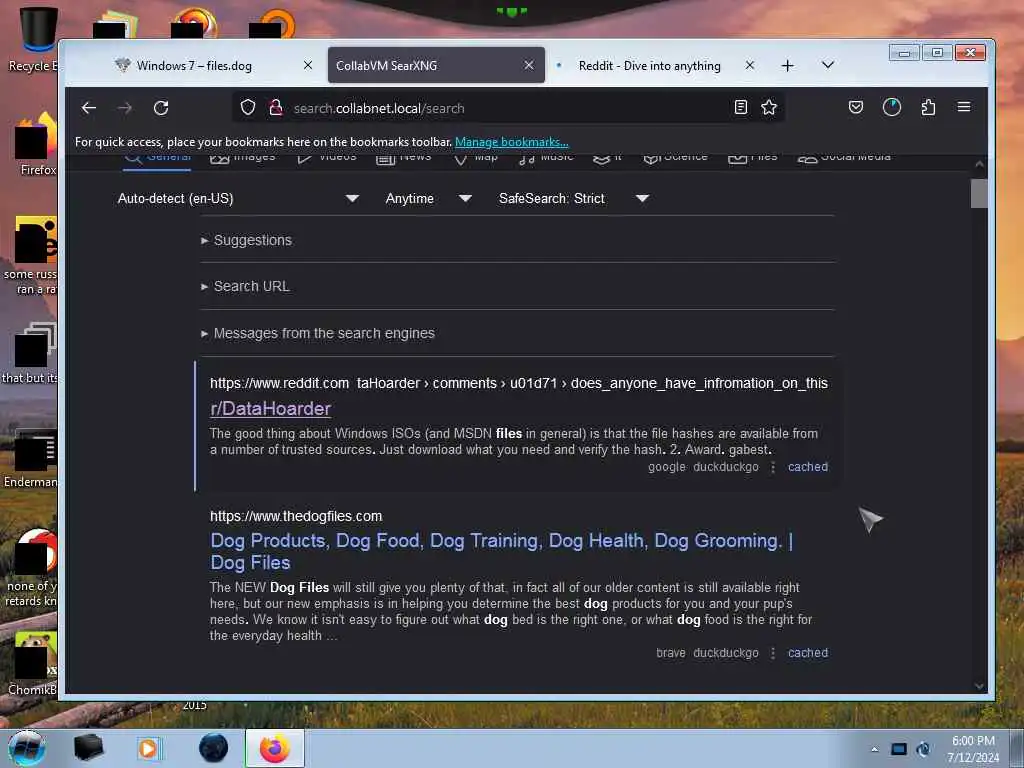Open the black box taskbar icon
1024x768 pixels.
pos(88,748)
